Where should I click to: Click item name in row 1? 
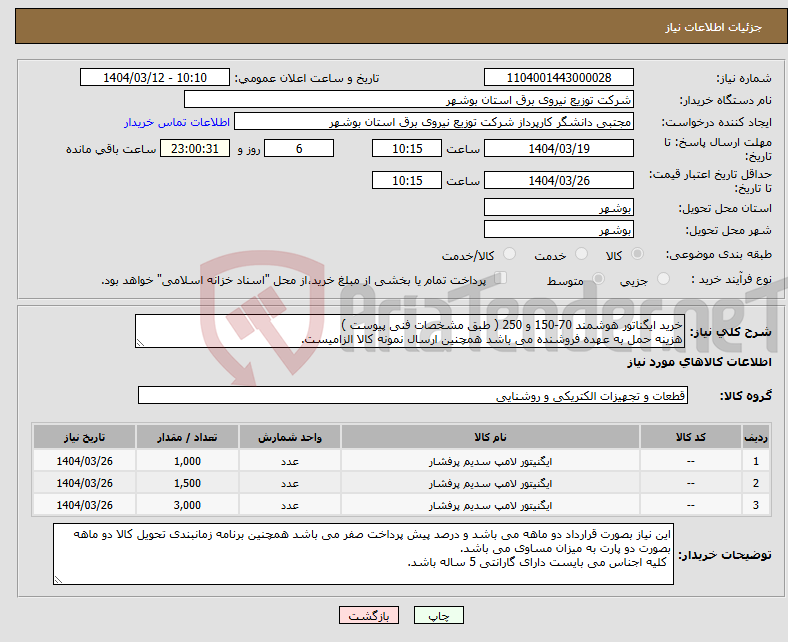[x=490, y=461]
